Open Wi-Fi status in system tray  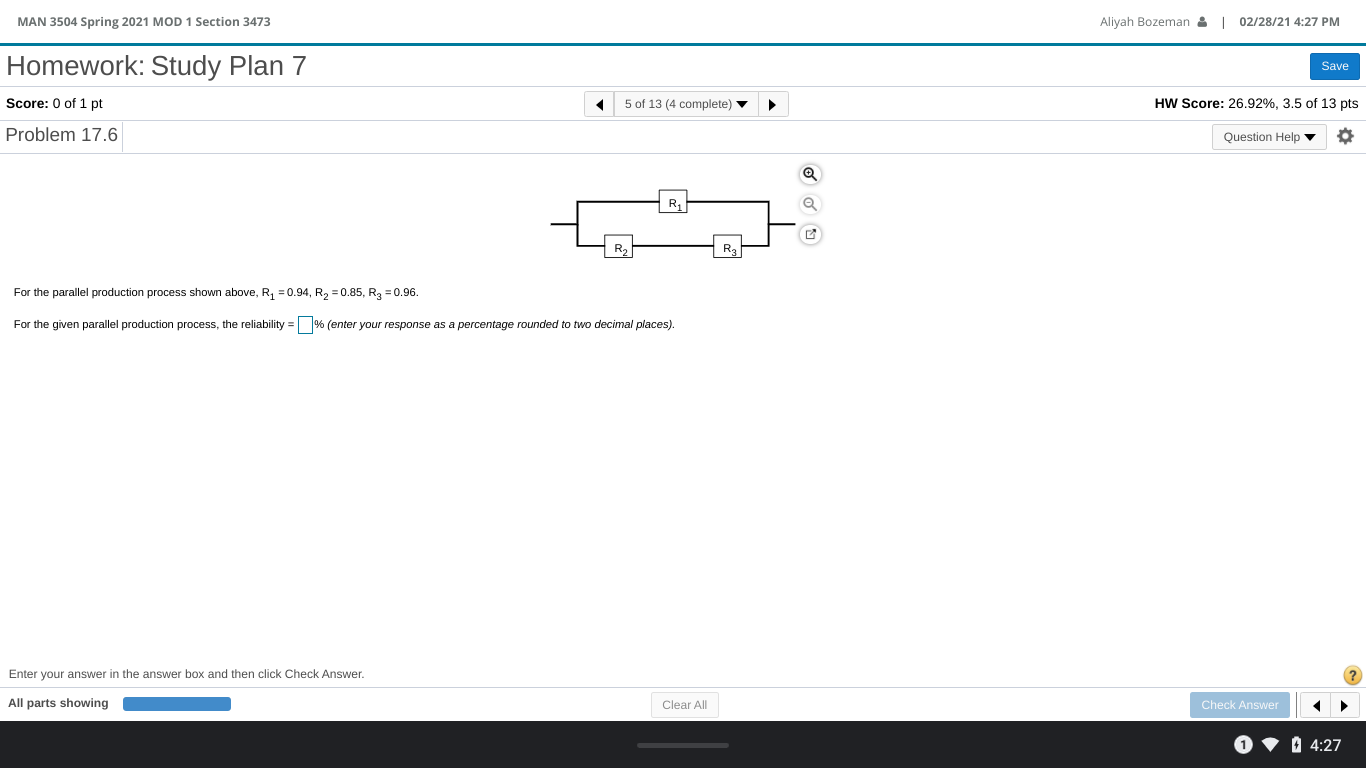1270,745
